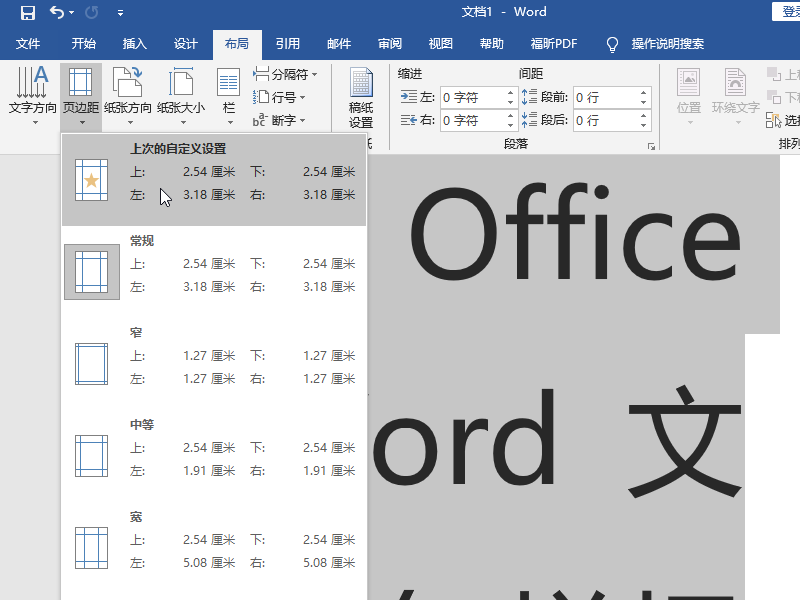Increase 段前 spacing with up spinner
The width and height of the screenshot is (800, 600).
(x=644, y=92)
